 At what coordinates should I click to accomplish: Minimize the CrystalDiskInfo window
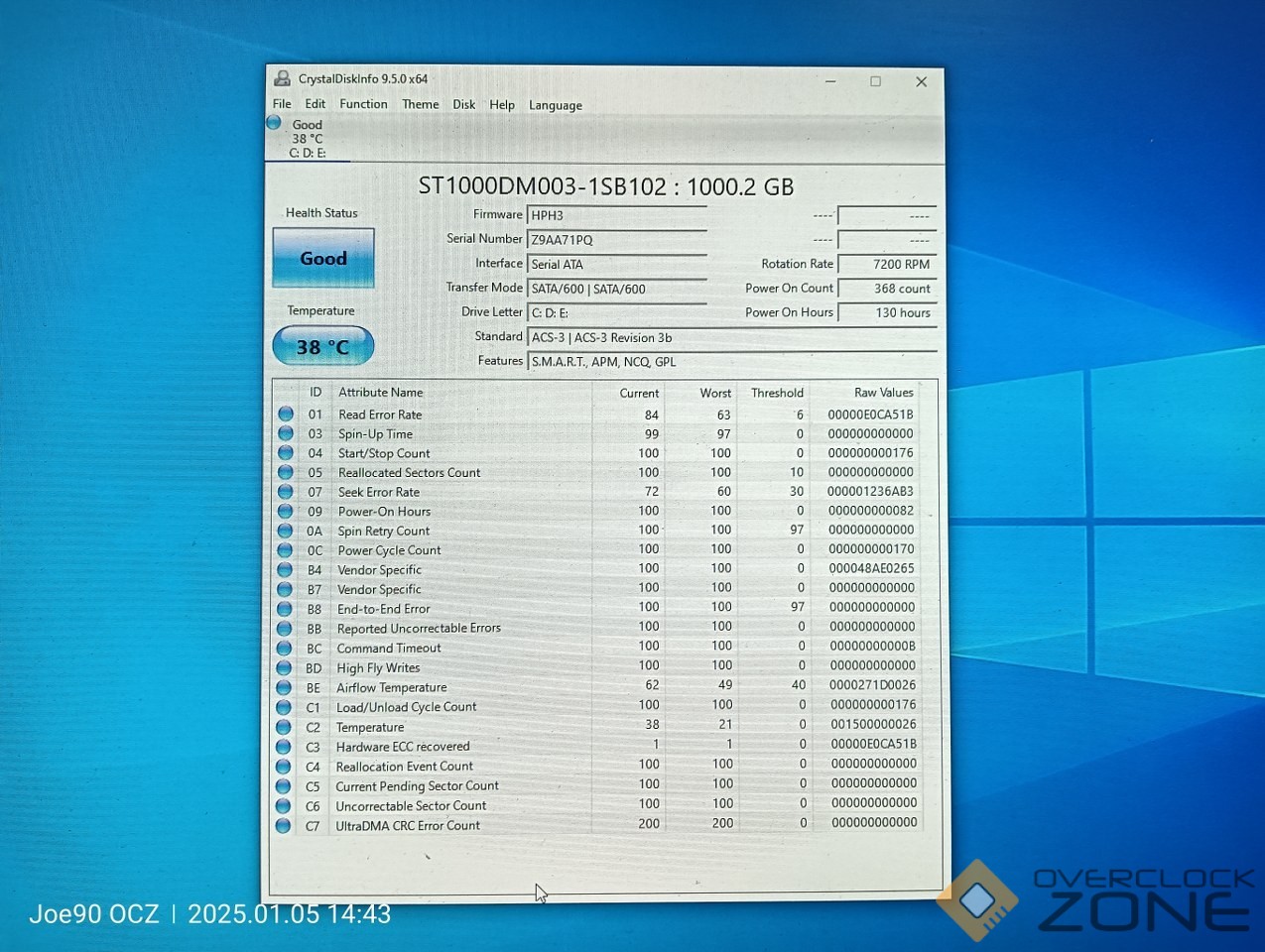(x=830, y=81)
